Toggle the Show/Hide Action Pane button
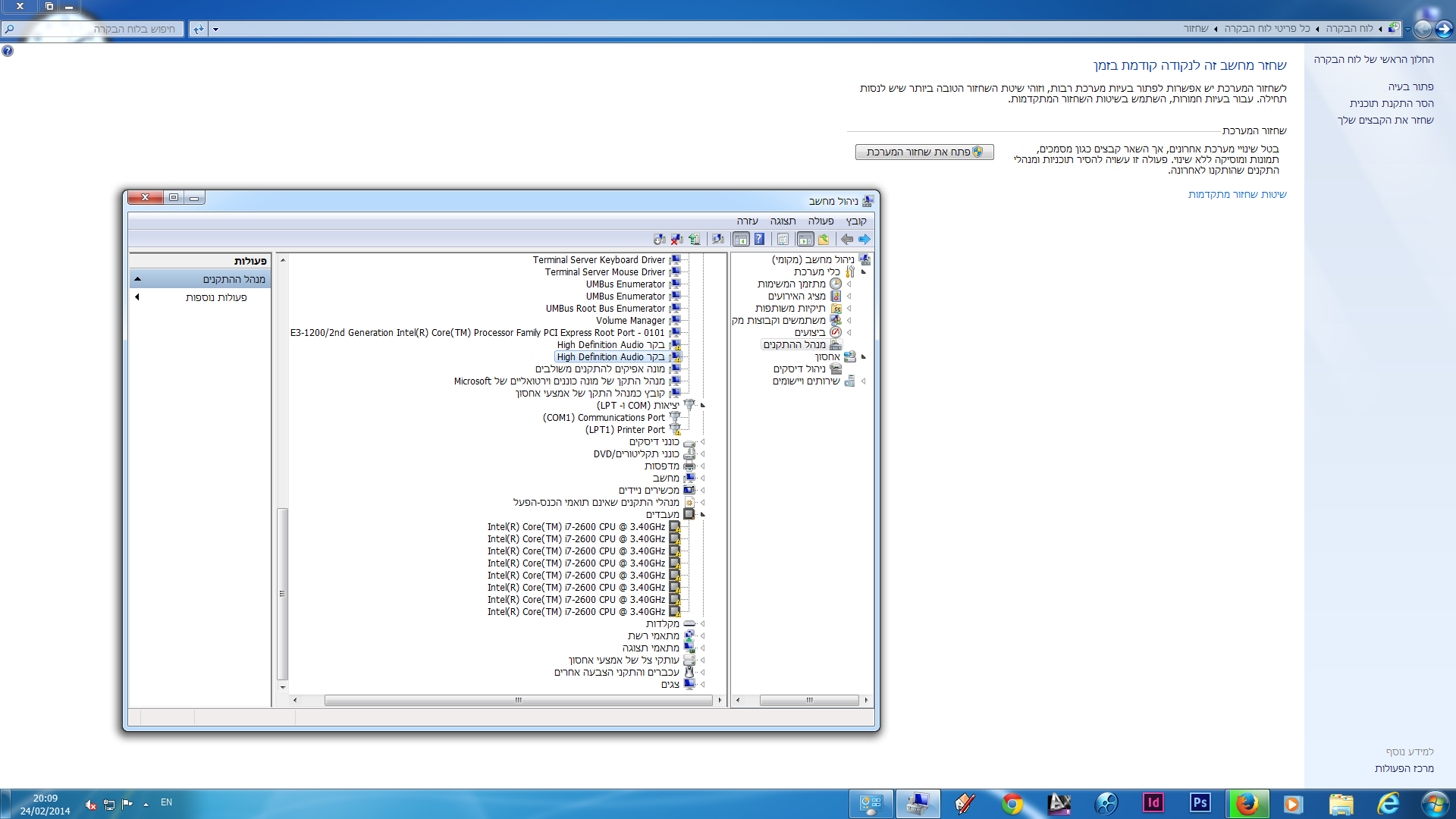The height and width of the screenshot is (819, 1456). 741,240
